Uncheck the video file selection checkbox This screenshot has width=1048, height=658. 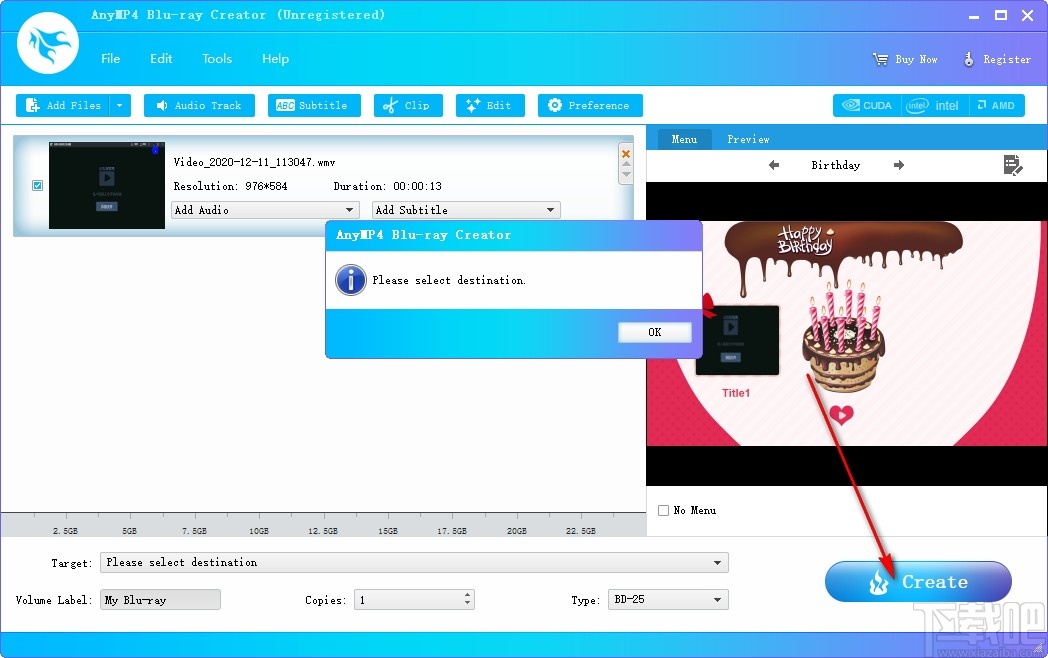click(37, 185)
